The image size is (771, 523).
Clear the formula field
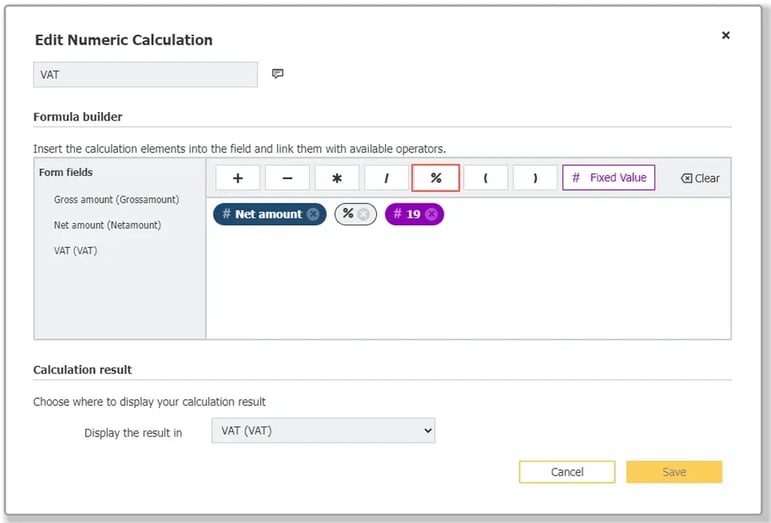point(700,178)
